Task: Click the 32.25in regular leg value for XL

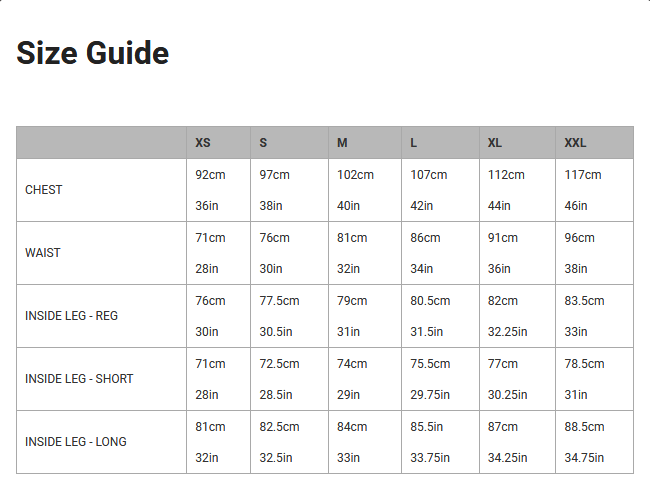Action: pos(507,332)
